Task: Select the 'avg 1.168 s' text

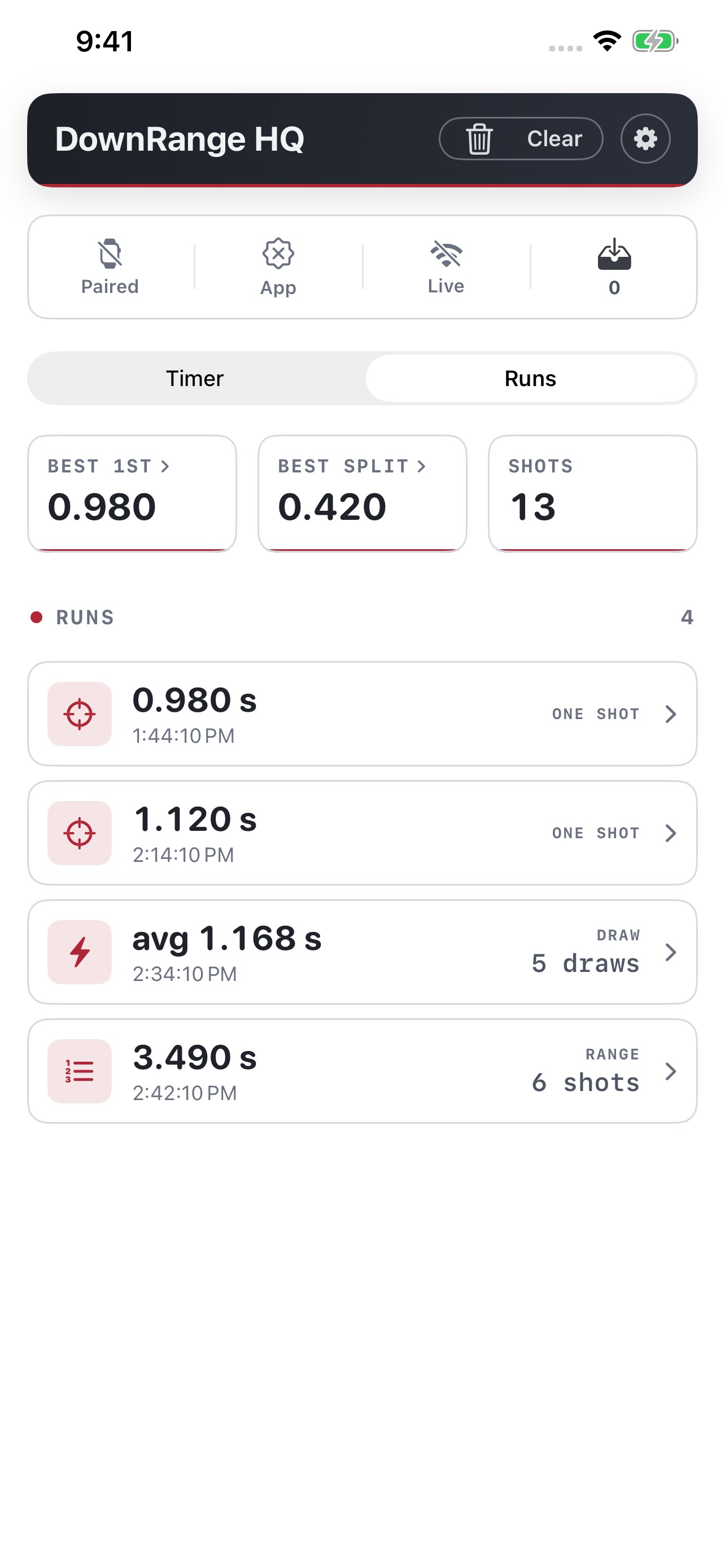Action: tap(227, 939)
